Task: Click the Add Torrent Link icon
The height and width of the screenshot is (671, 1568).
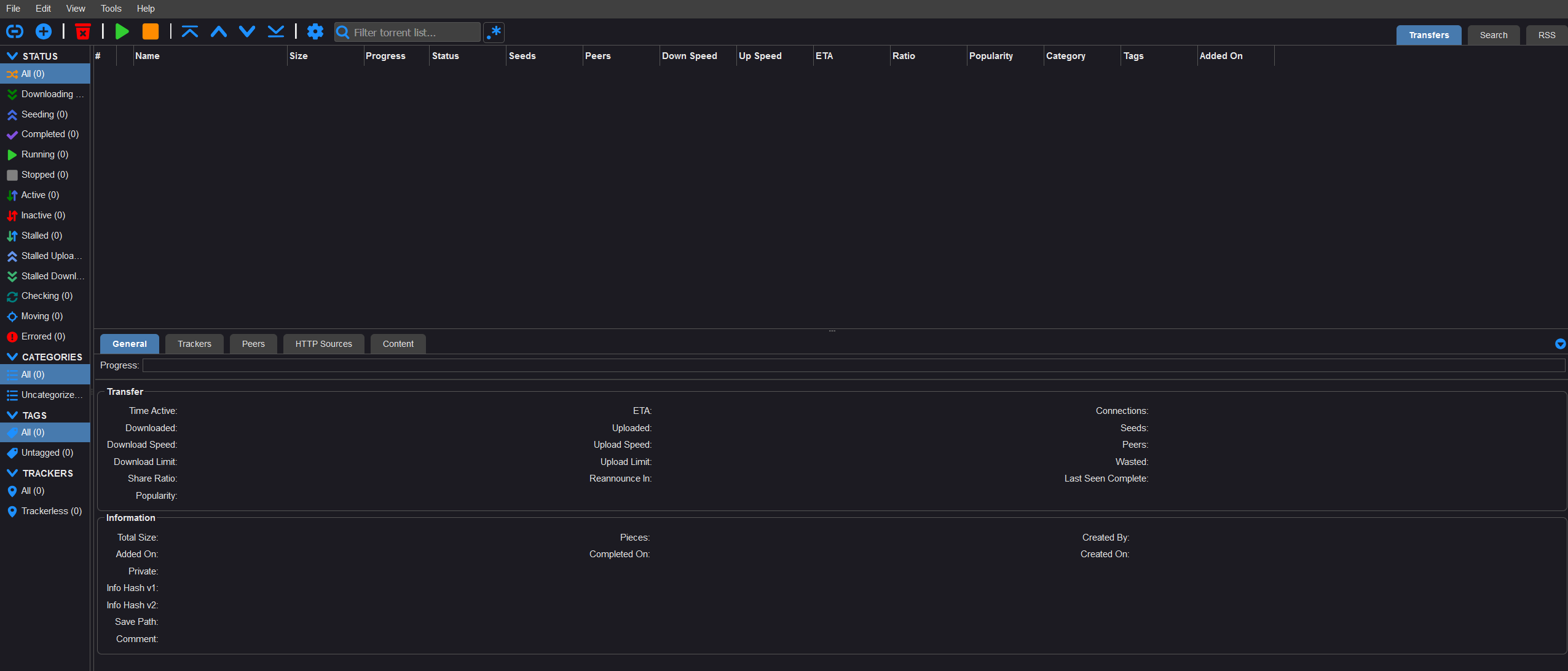Action: pyautogui.click(x=15, y=31)
